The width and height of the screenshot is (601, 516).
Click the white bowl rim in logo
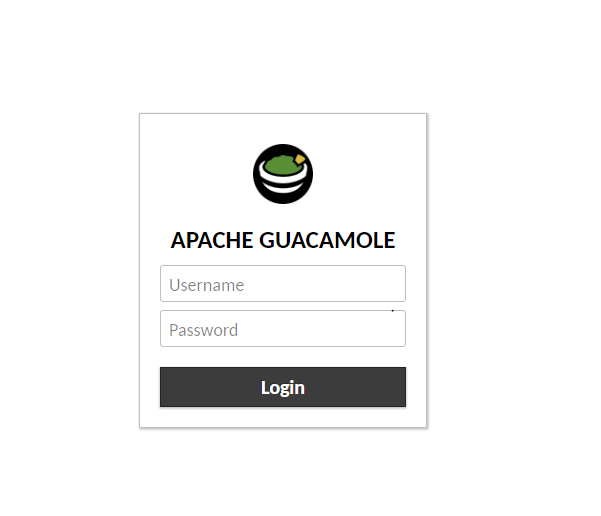[x=283, y=180]
